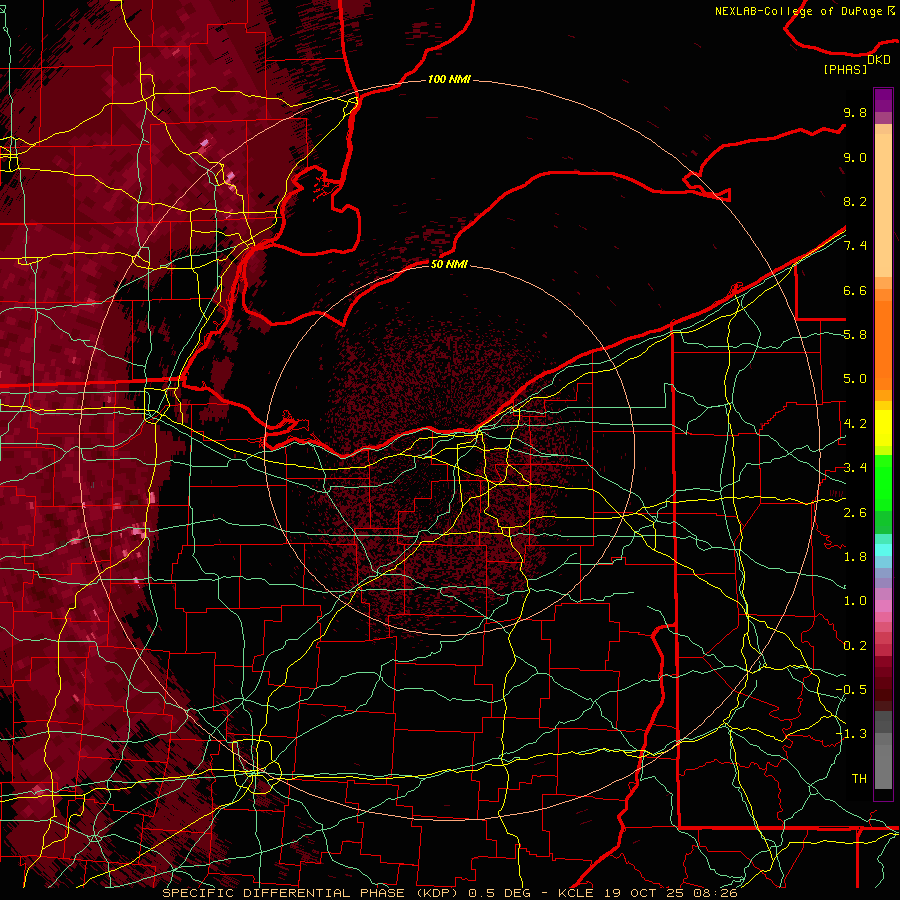This screenshot has width=900, height=900.
Task: Select the 7.4 value on the scale
Action: click(855, 246)
